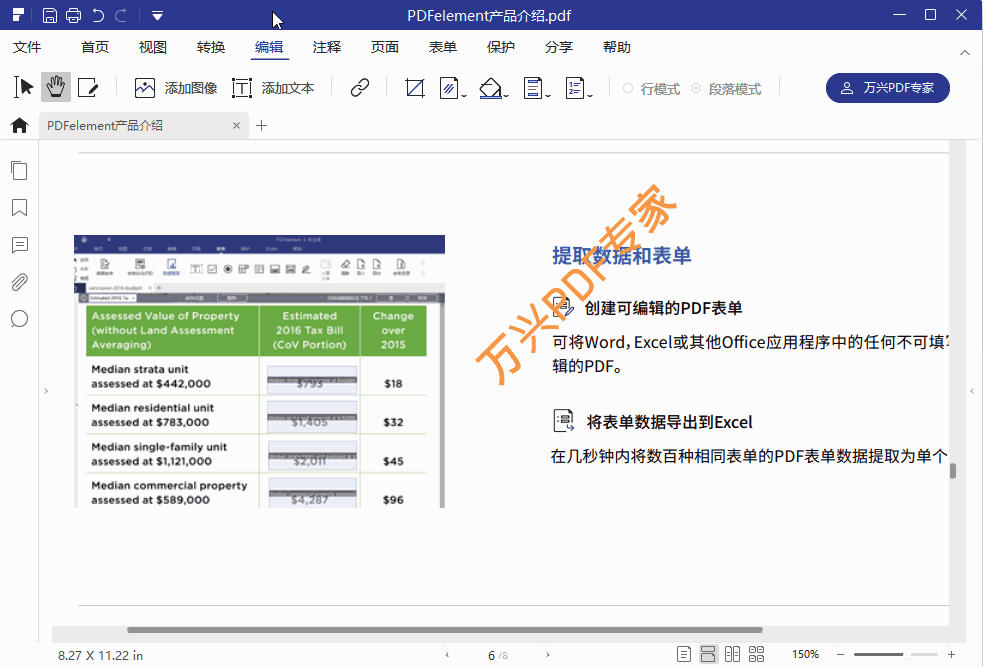Click the header and footer icon
The image size is (983, 667).
533,88
